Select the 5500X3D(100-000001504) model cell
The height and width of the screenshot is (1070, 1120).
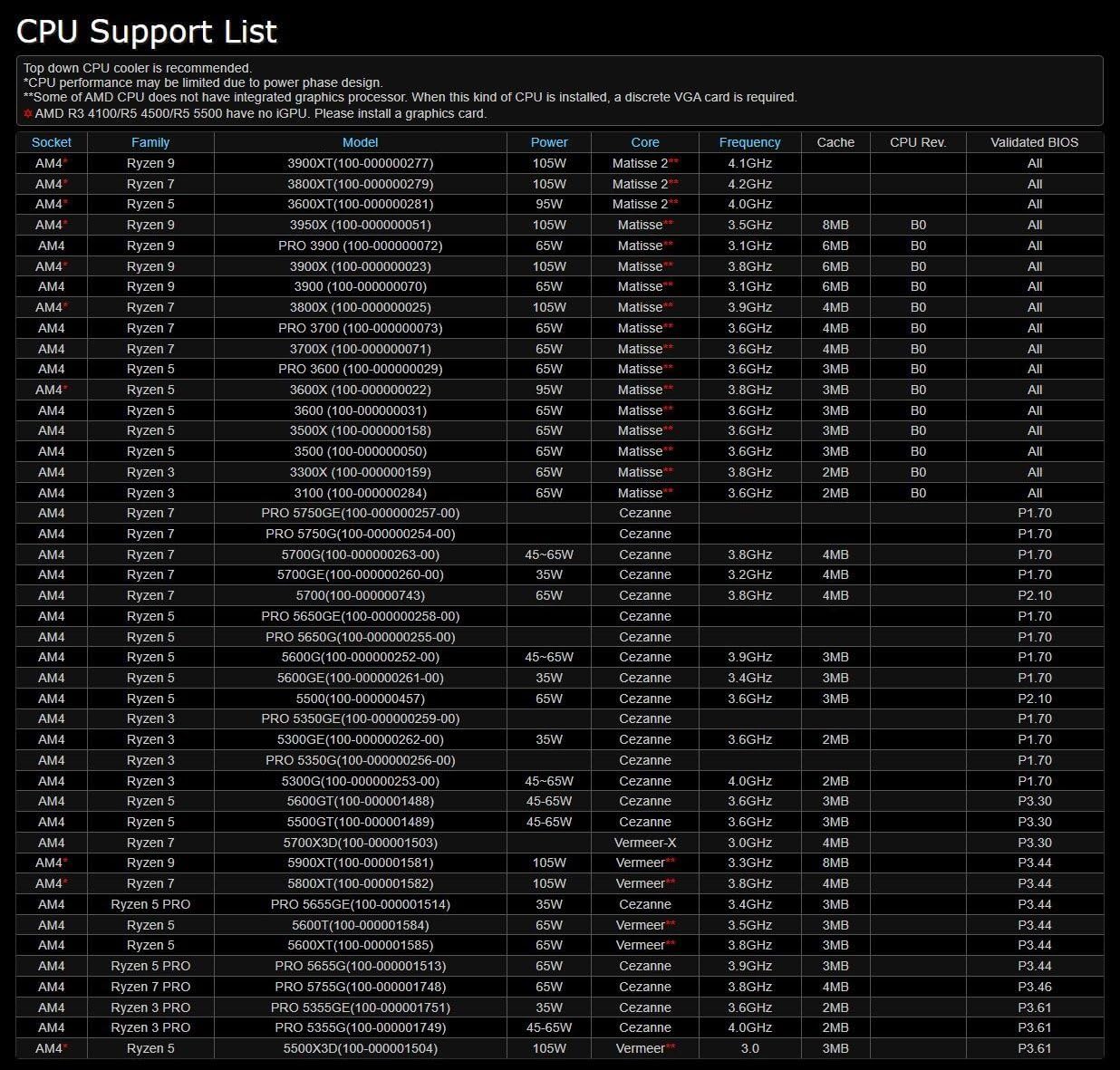pos(360,1048)
